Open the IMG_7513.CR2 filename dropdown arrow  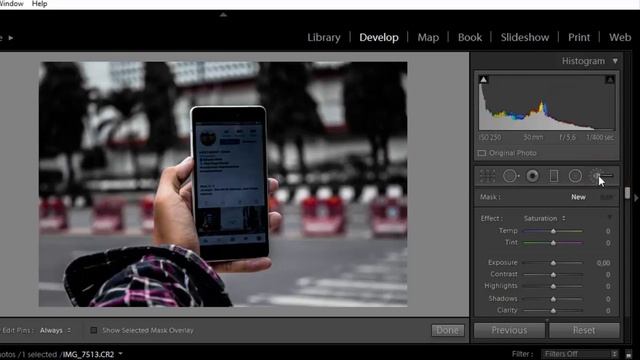pyautogui.click(x=120, y=354)
